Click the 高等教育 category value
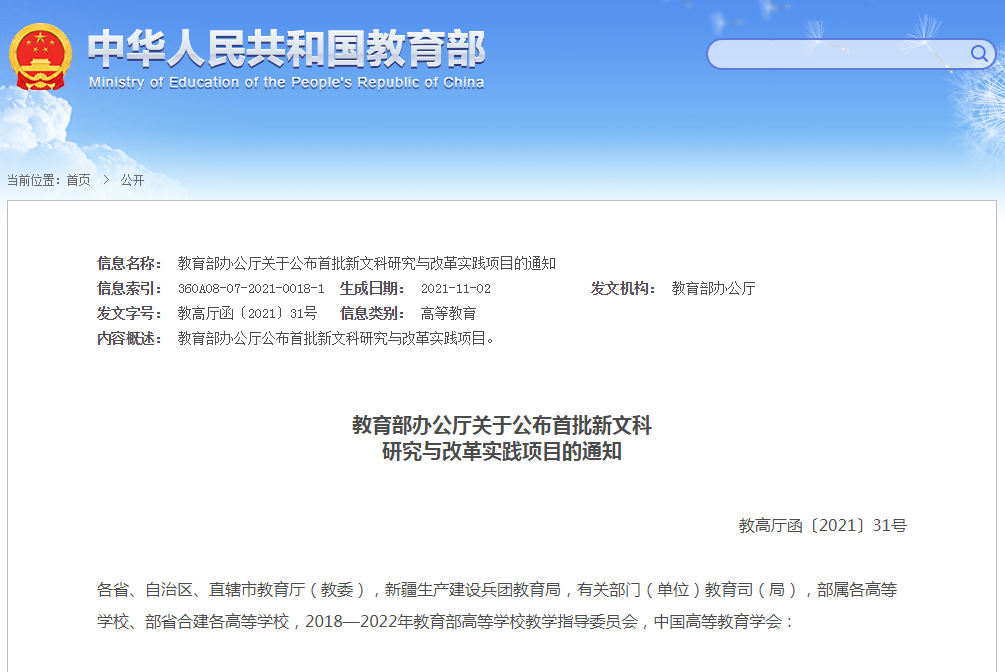Image resolution: width=1005 pixels, height=672 pixels. [x=448, y=314]
